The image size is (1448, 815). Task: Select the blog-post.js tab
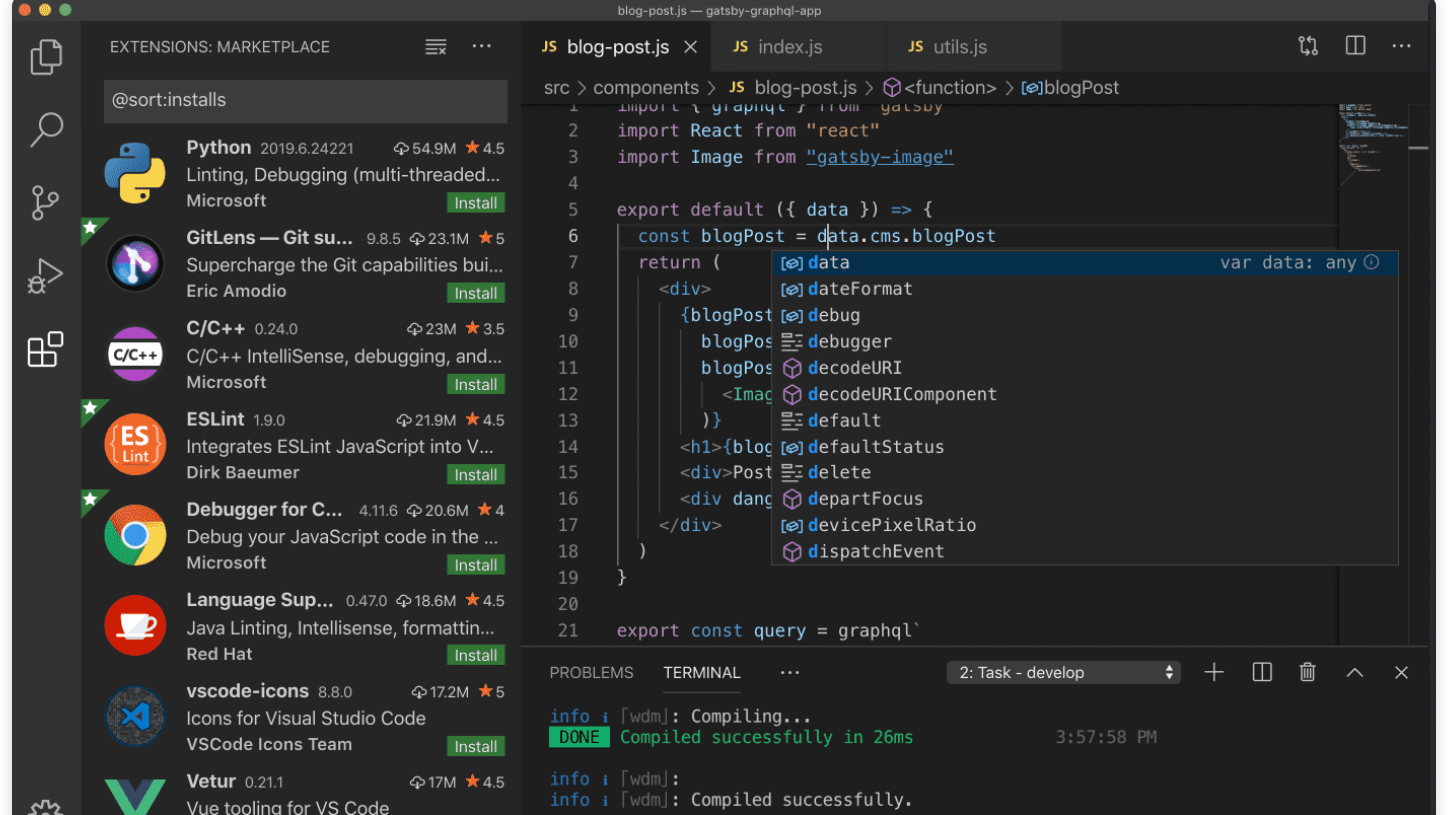[615, 47]
